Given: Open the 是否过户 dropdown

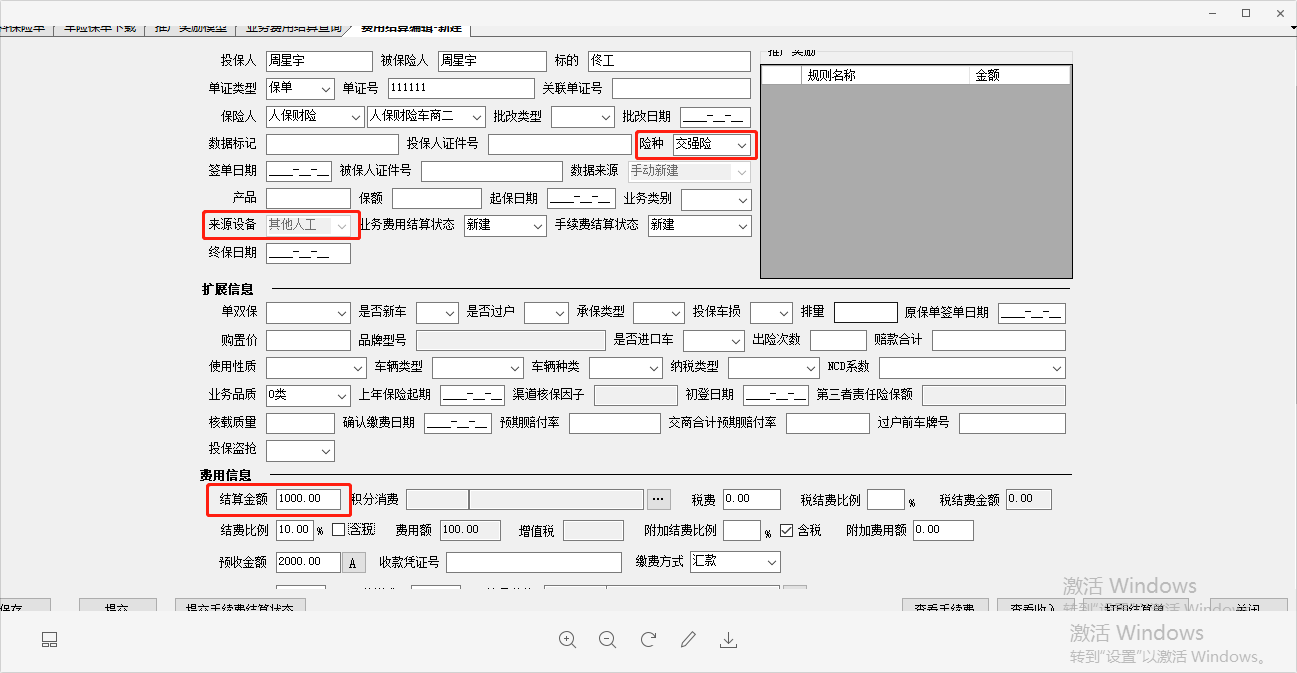Looking at the screenshot, I should tap(546, 313).
